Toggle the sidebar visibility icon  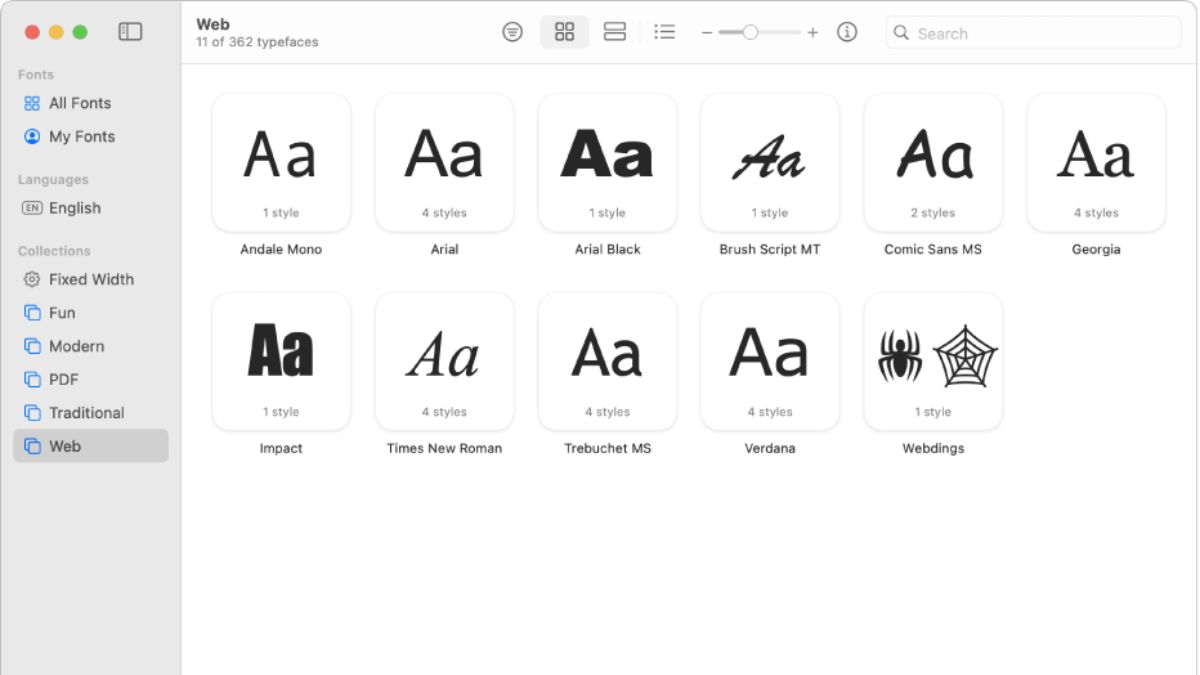coord(130,32)
